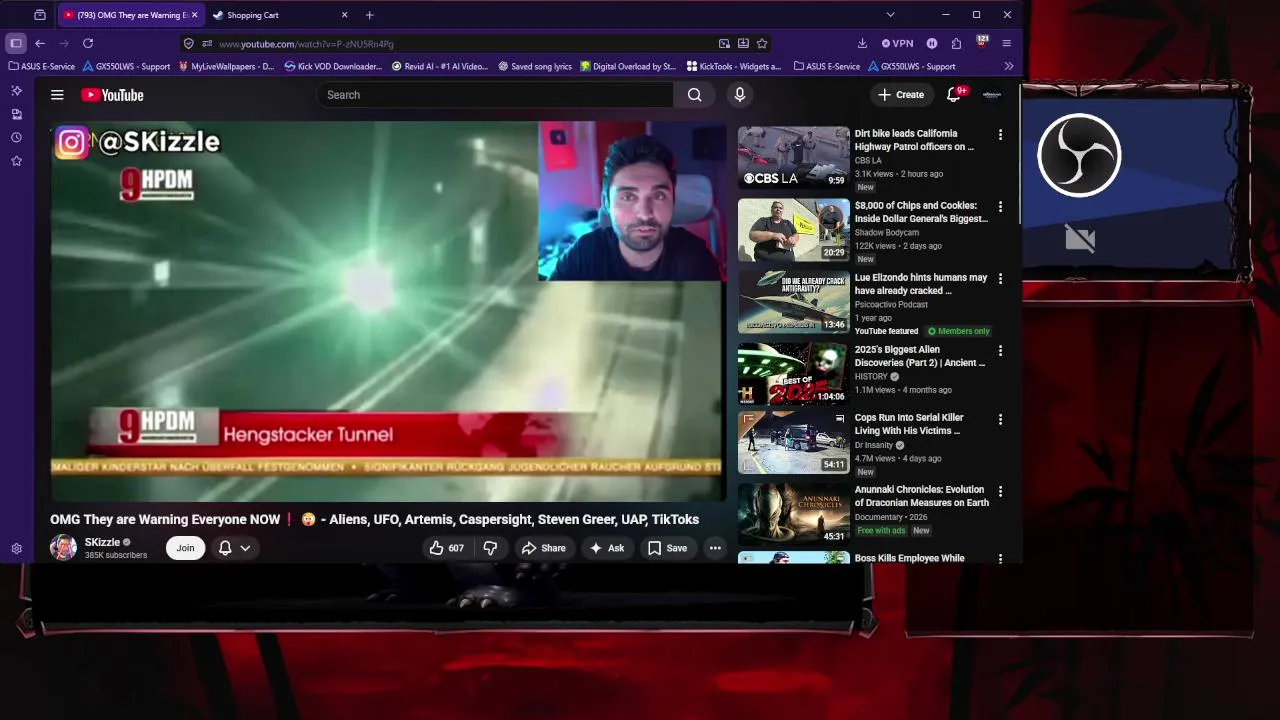1280x720 pixels.
Task: Open YouTube account avatar menu
Action: click(992, 95)
